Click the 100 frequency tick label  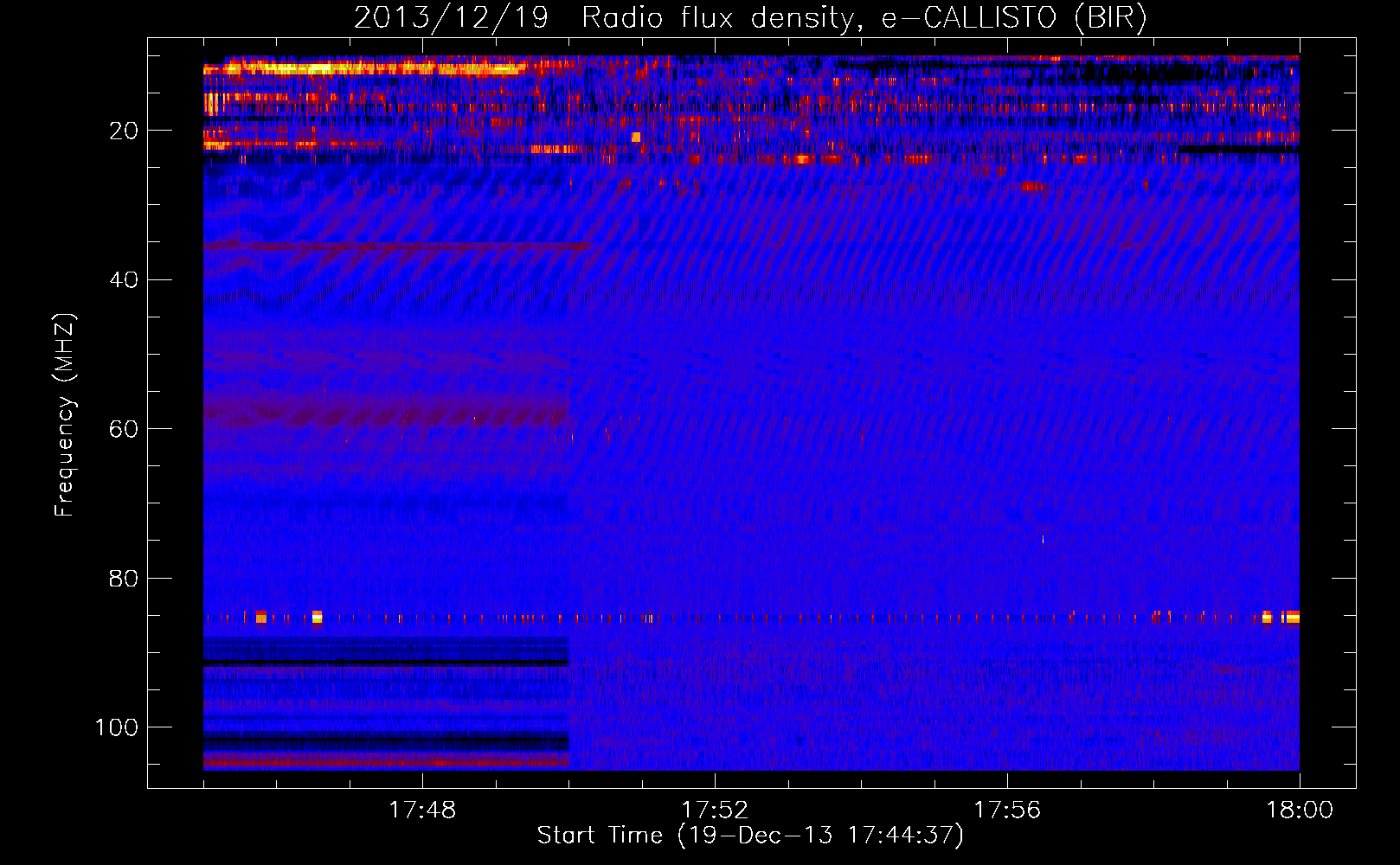point(117,727)
